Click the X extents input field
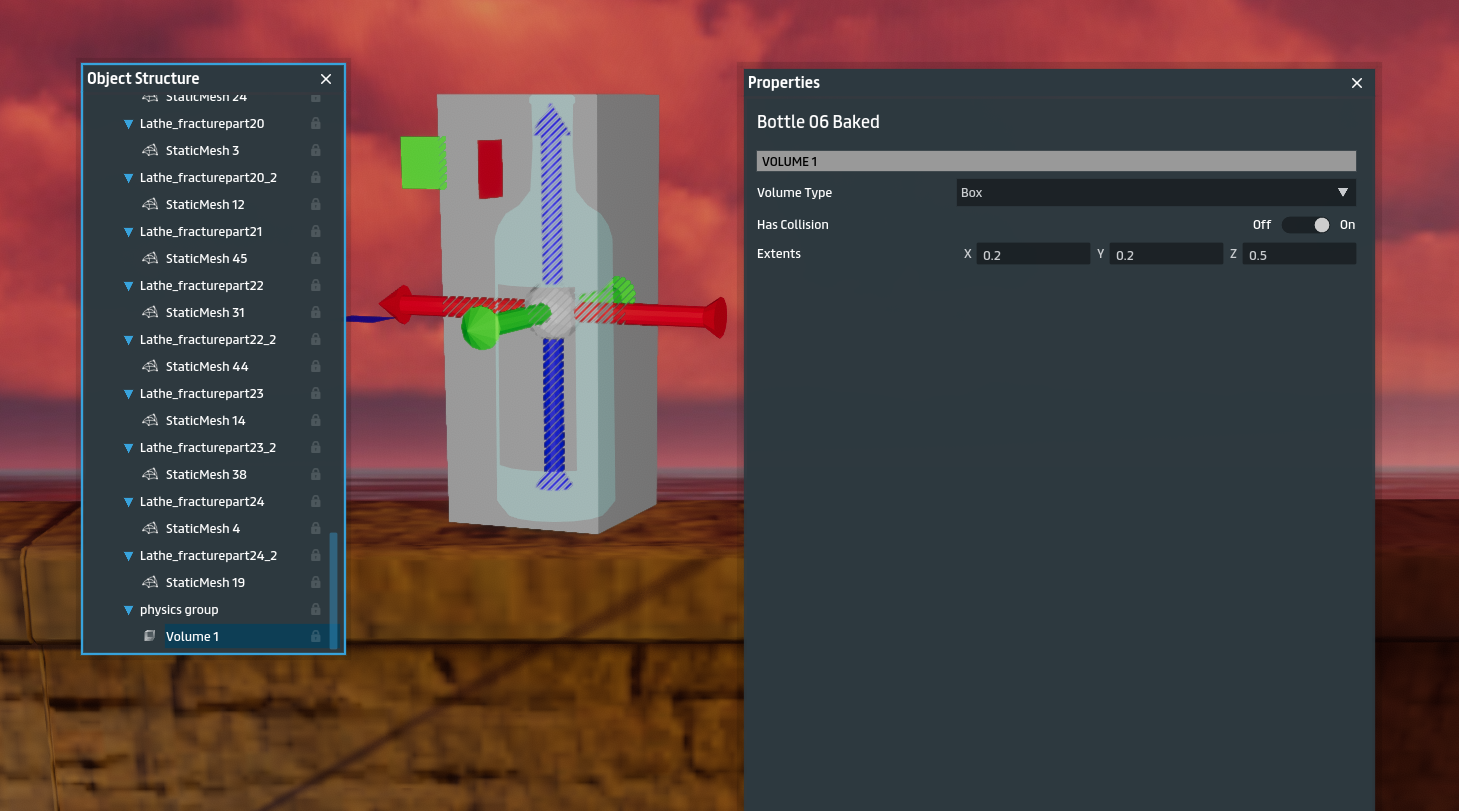Screen dimensions: 1459x811 (x=1034, y=253)
